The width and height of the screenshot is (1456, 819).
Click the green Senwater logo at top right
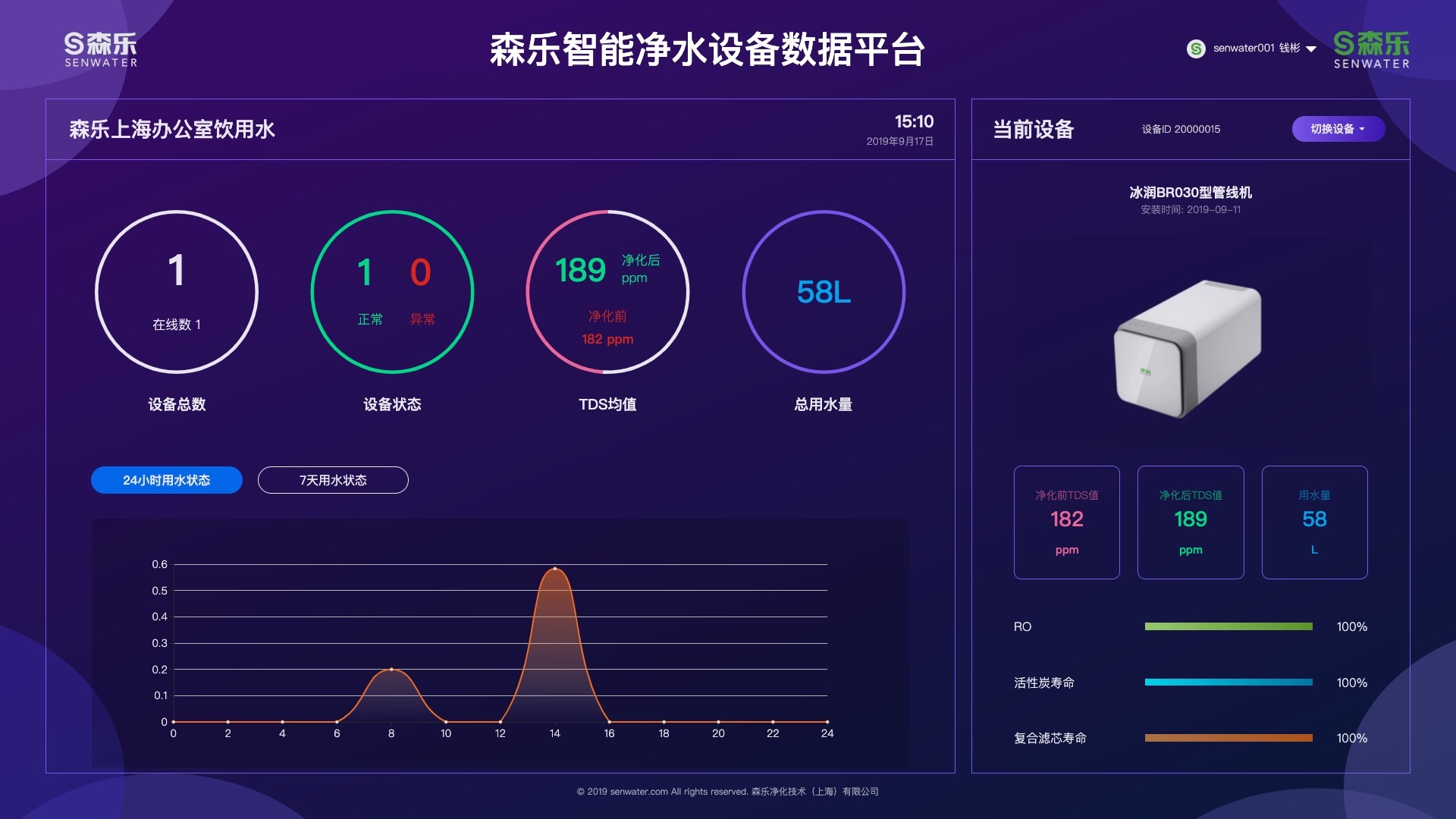coord(1372,50)
